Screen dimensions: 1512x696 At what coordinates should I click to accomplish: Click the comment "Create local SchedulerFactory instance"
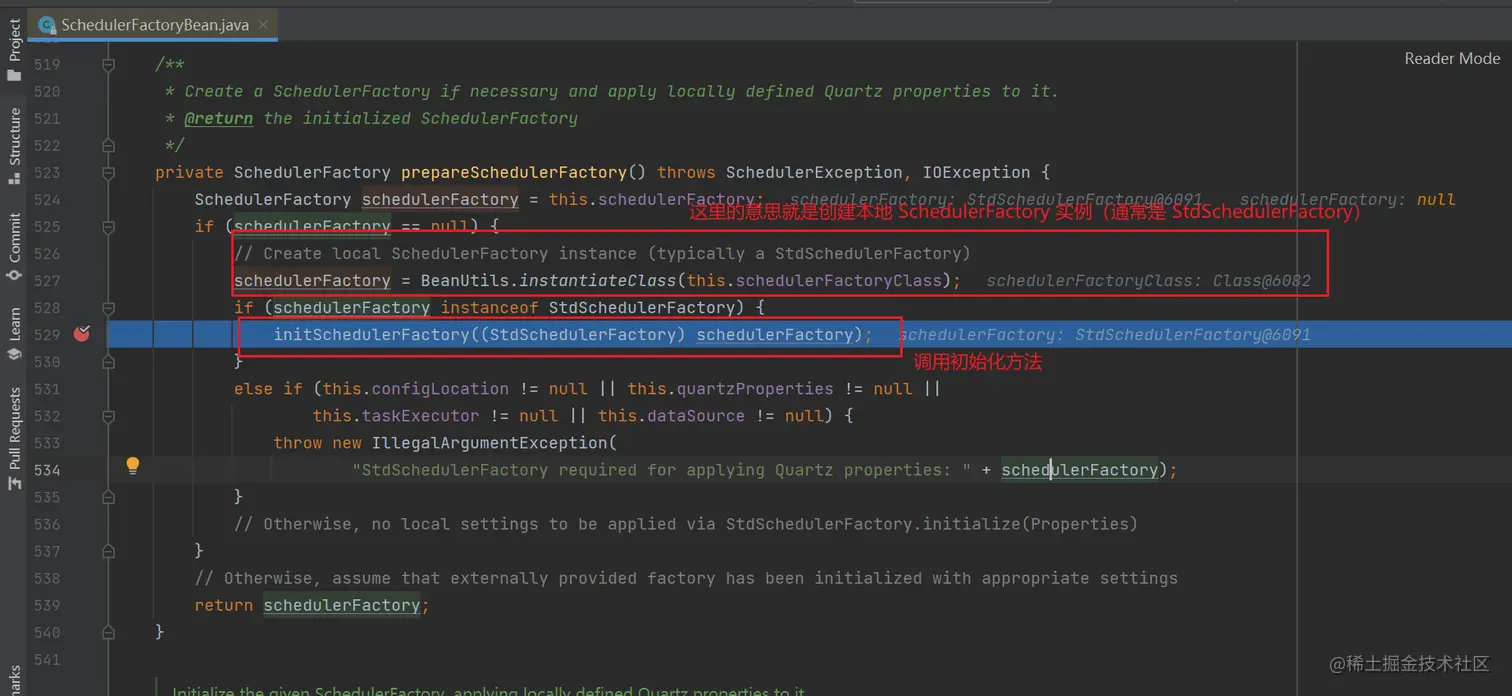coord(602,253)
